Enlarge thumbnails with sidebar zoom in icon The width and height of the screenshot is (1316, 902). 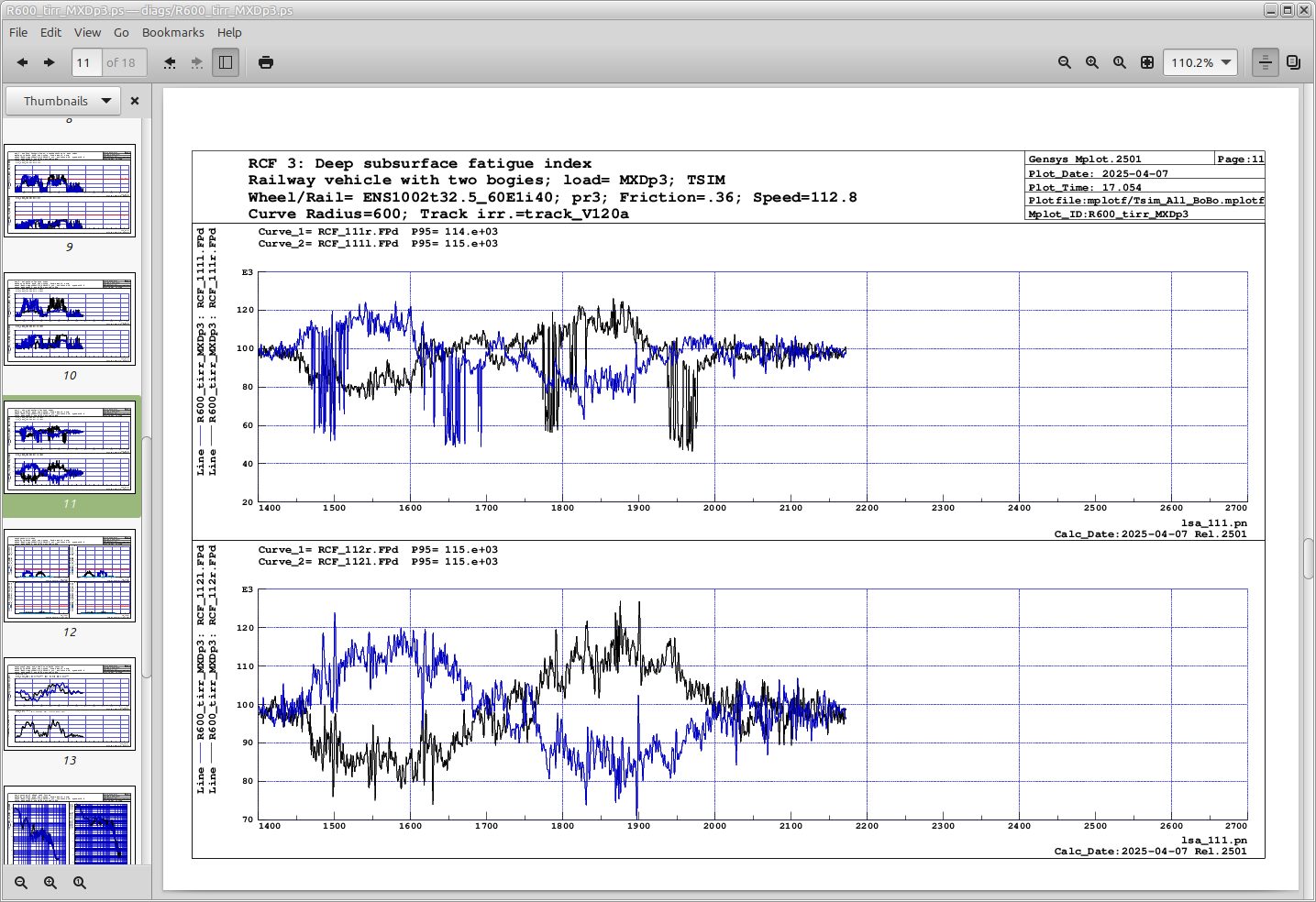point(50,883)
